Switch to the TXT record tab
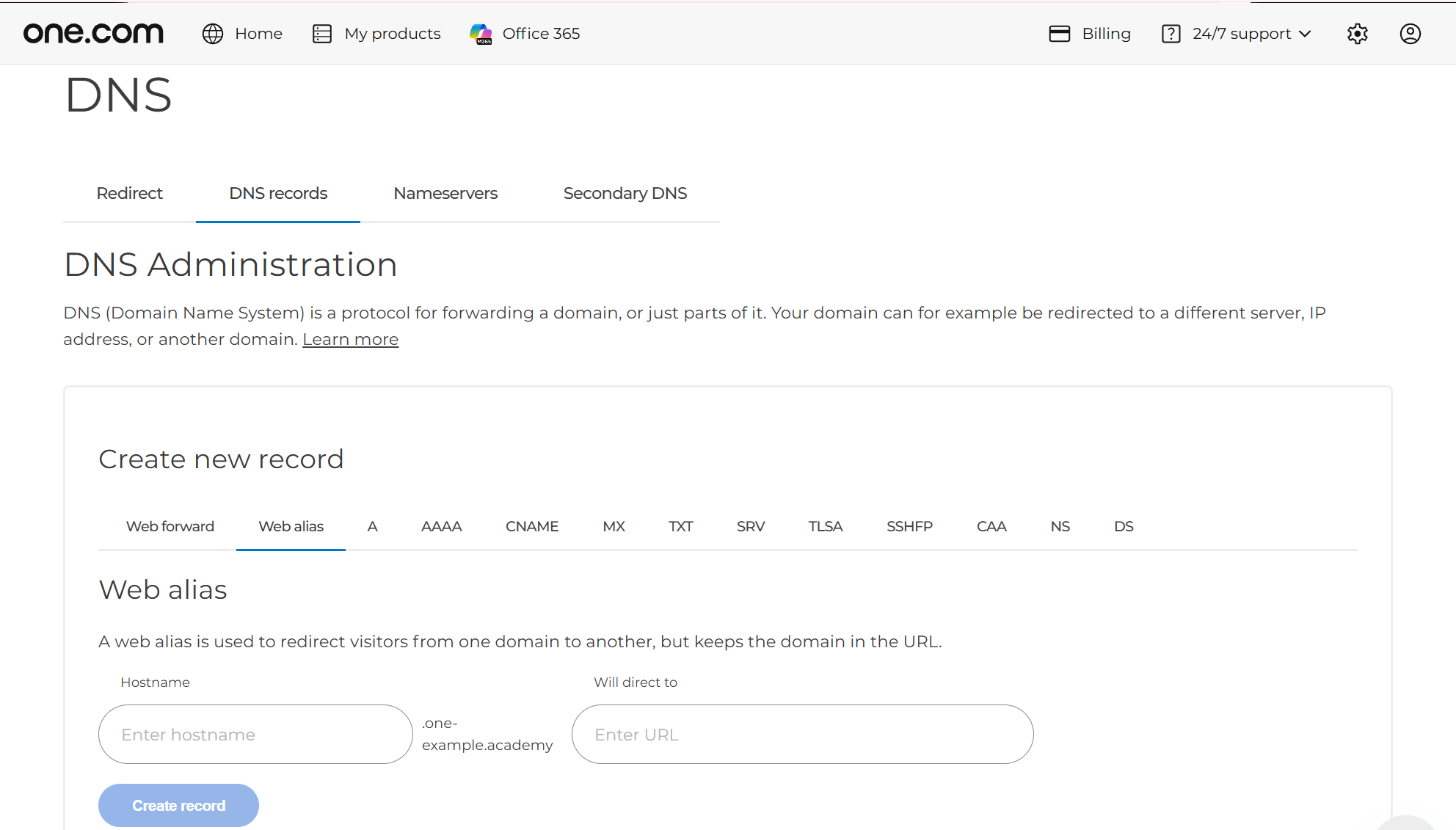The height and width of the screenshot is (830, 1456). coord(680,526)
